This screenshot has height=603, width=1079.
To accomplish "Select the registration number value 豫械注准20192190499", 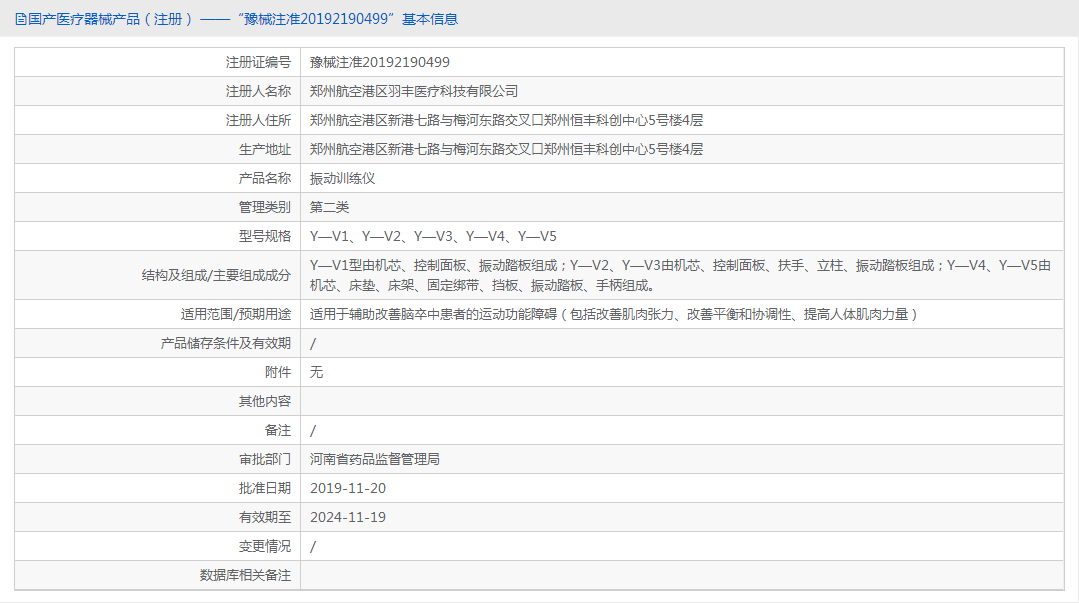I will [x=379, y=62].
